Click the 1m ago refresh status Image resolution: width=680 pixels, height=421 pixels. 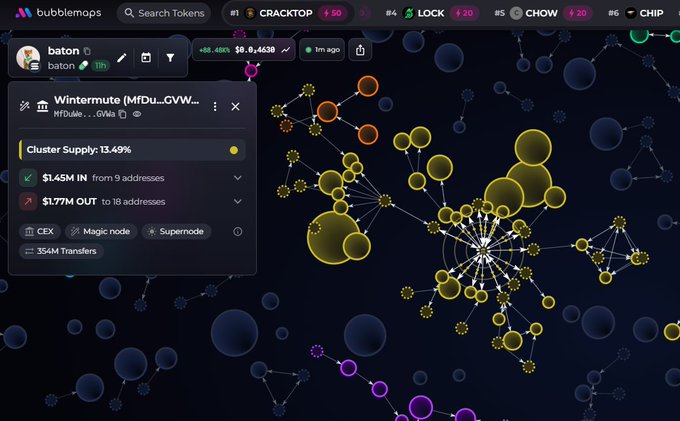322,50
